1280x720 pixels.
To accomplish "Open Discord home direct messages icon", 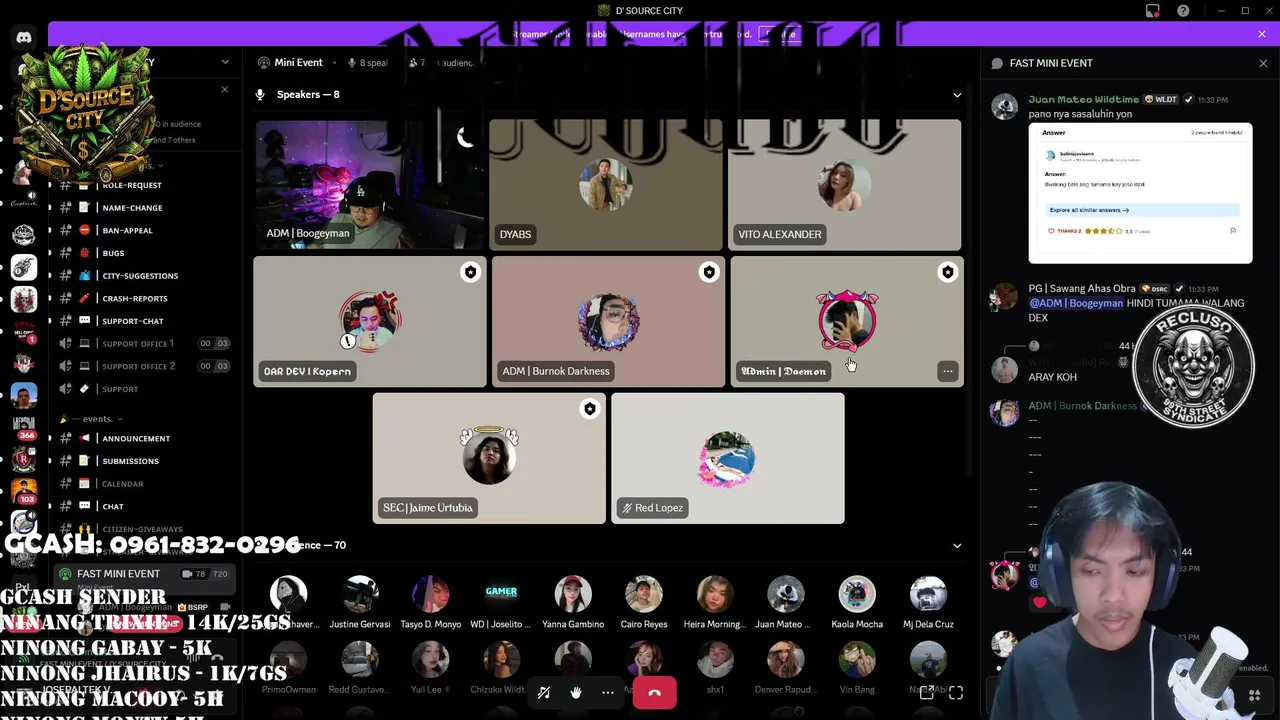I will tap(24, 38).
